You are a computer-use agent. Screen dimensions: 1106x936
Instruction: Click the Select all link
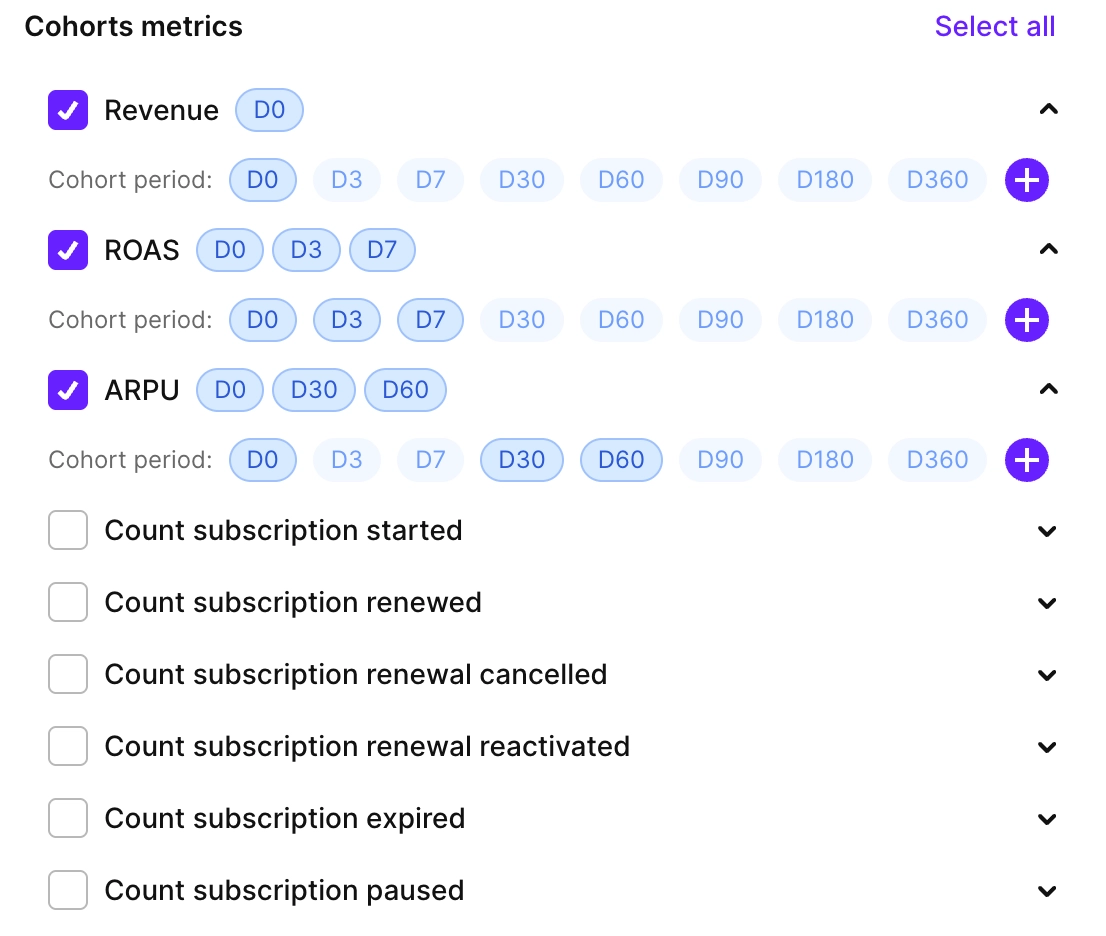pyautogui.click(x=994, y=26)
